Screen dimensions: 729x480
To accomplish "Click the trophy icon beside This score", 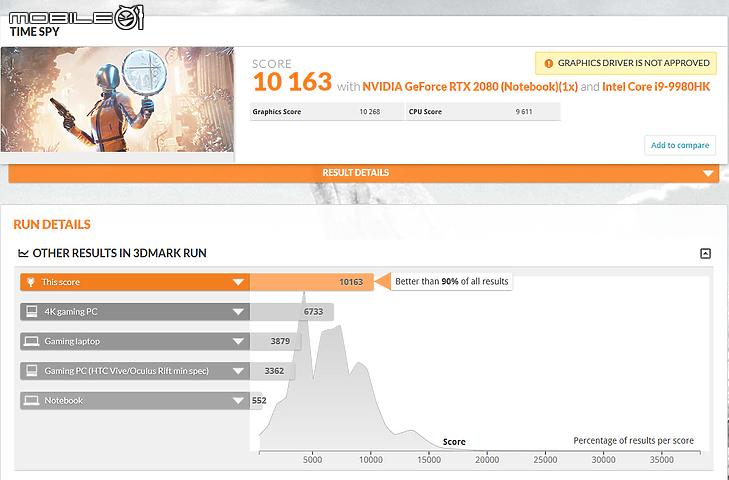I will (31, 282).
